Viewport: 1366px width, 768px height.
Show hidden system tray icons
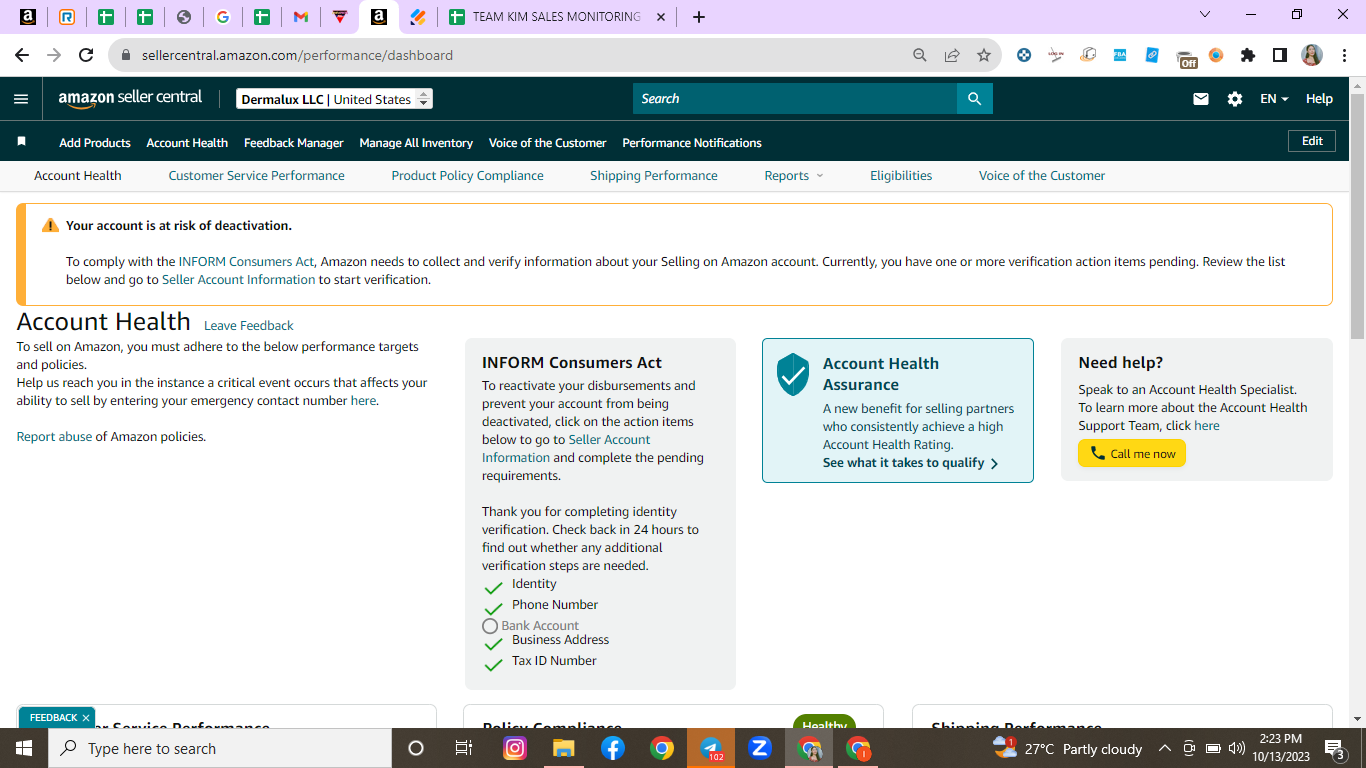pyautogui.click(x=1164, y=748)
